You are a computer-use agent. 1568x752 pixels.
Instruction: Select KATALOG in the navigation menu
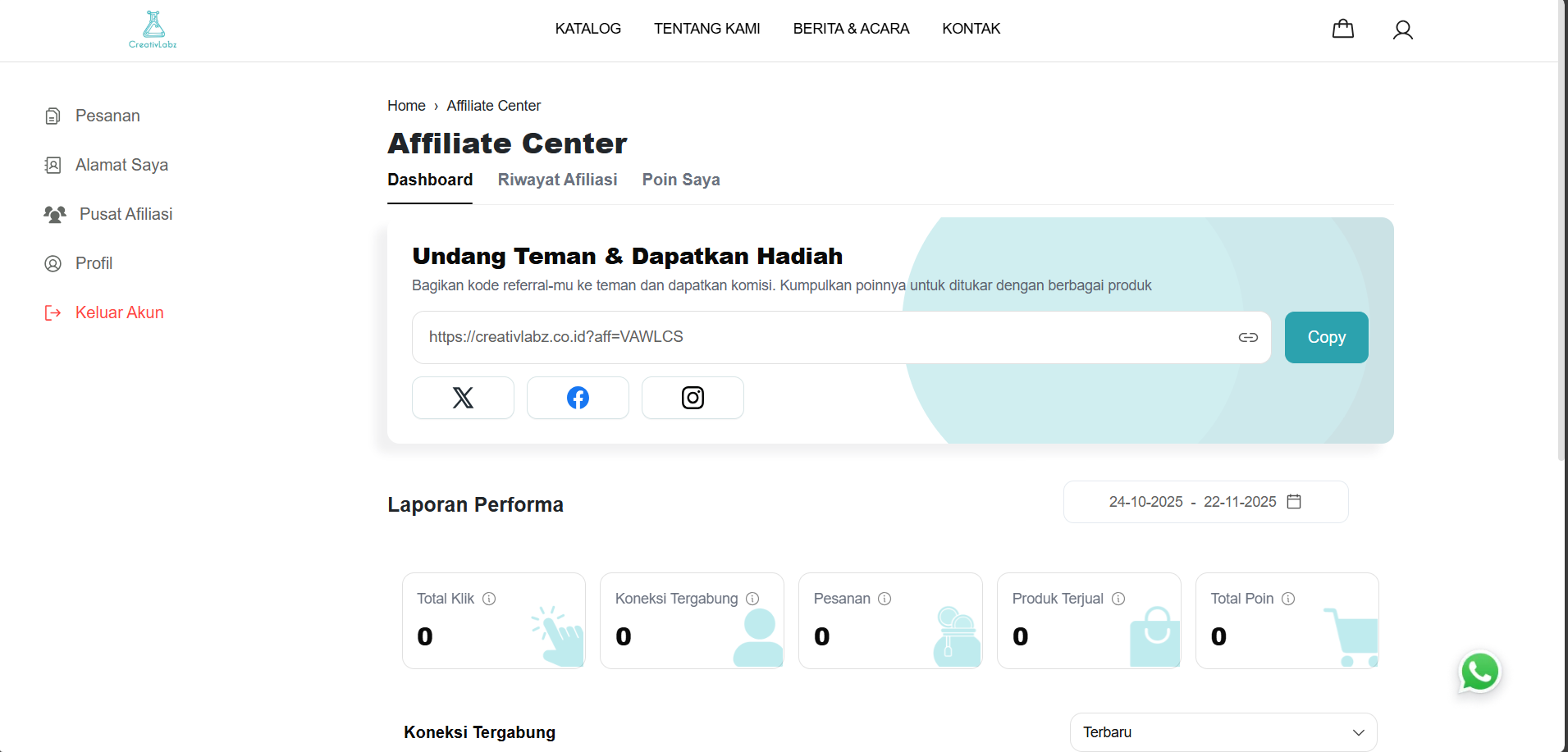[587, 28]
